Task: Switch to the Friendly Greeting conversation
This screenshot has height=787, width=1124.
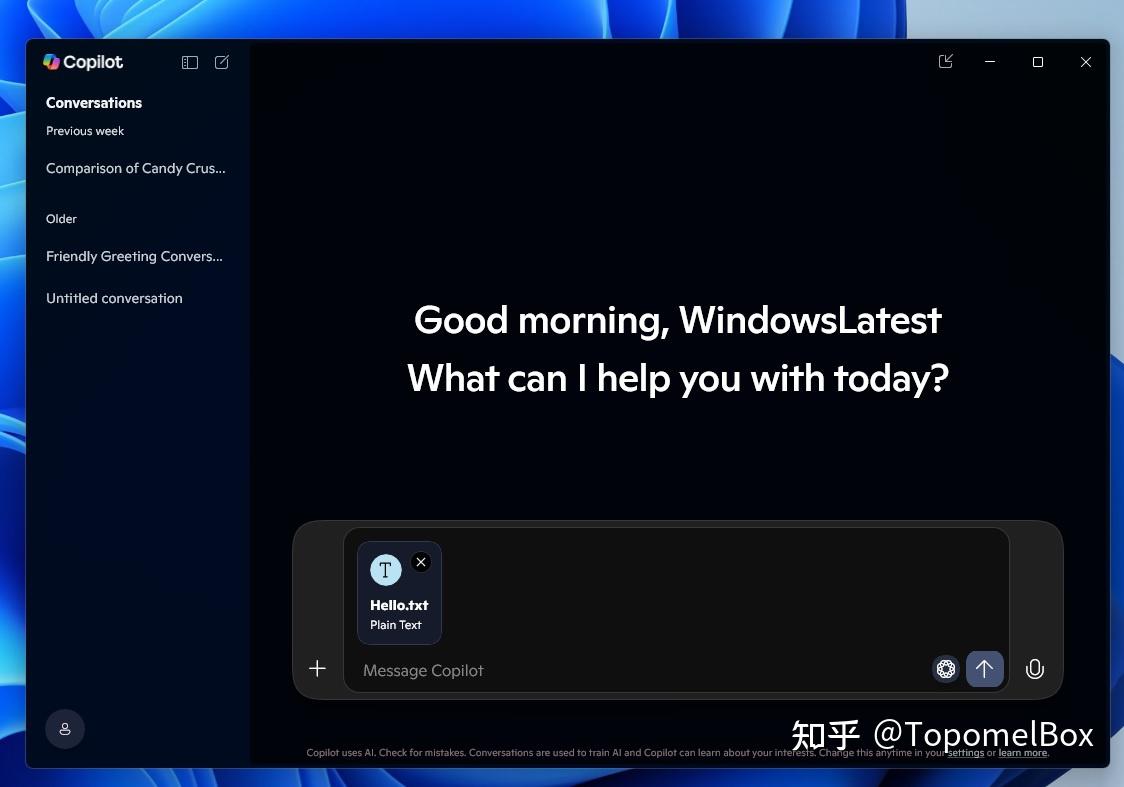Action: (133, 256)
